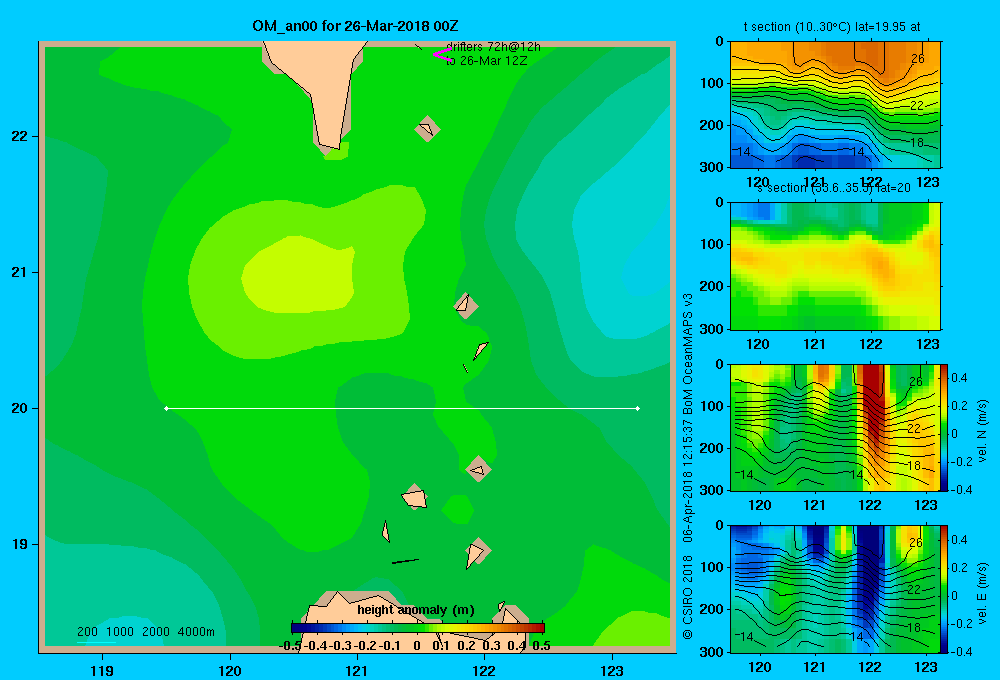
Task: Click the magenta drifter track marker
Action: [443, 54]
